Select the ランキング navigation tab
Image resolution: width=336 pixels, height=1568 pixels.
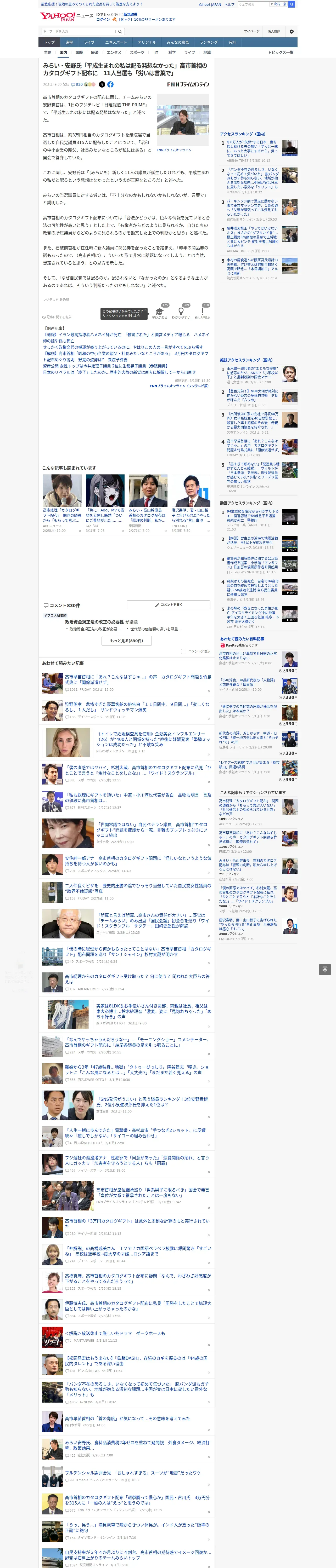coord(209,43)
